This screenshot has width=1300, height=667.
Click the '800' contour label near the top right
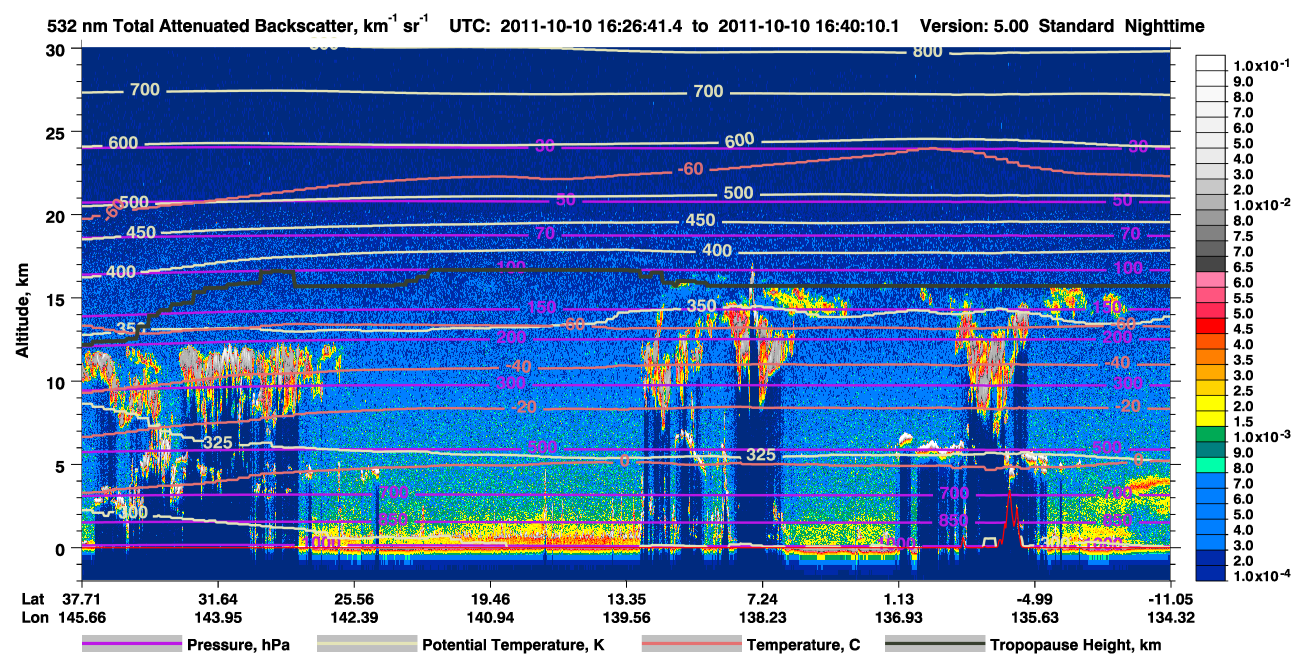[927, 50]
